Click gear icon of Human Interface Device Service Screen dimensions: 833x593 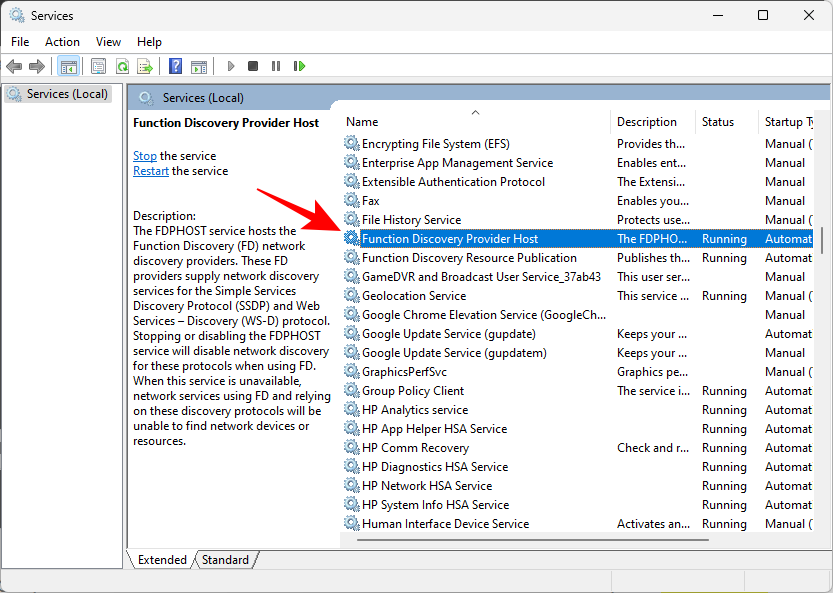click(x=351, y=523)
